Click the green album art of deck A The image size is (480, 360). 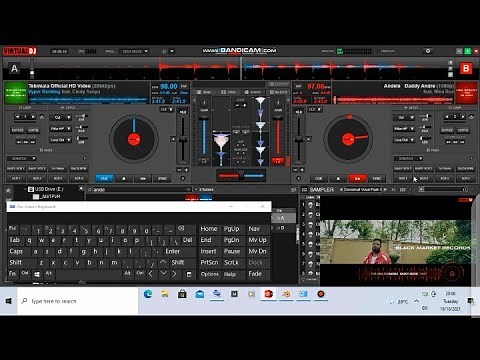click(x=16, y=93)
